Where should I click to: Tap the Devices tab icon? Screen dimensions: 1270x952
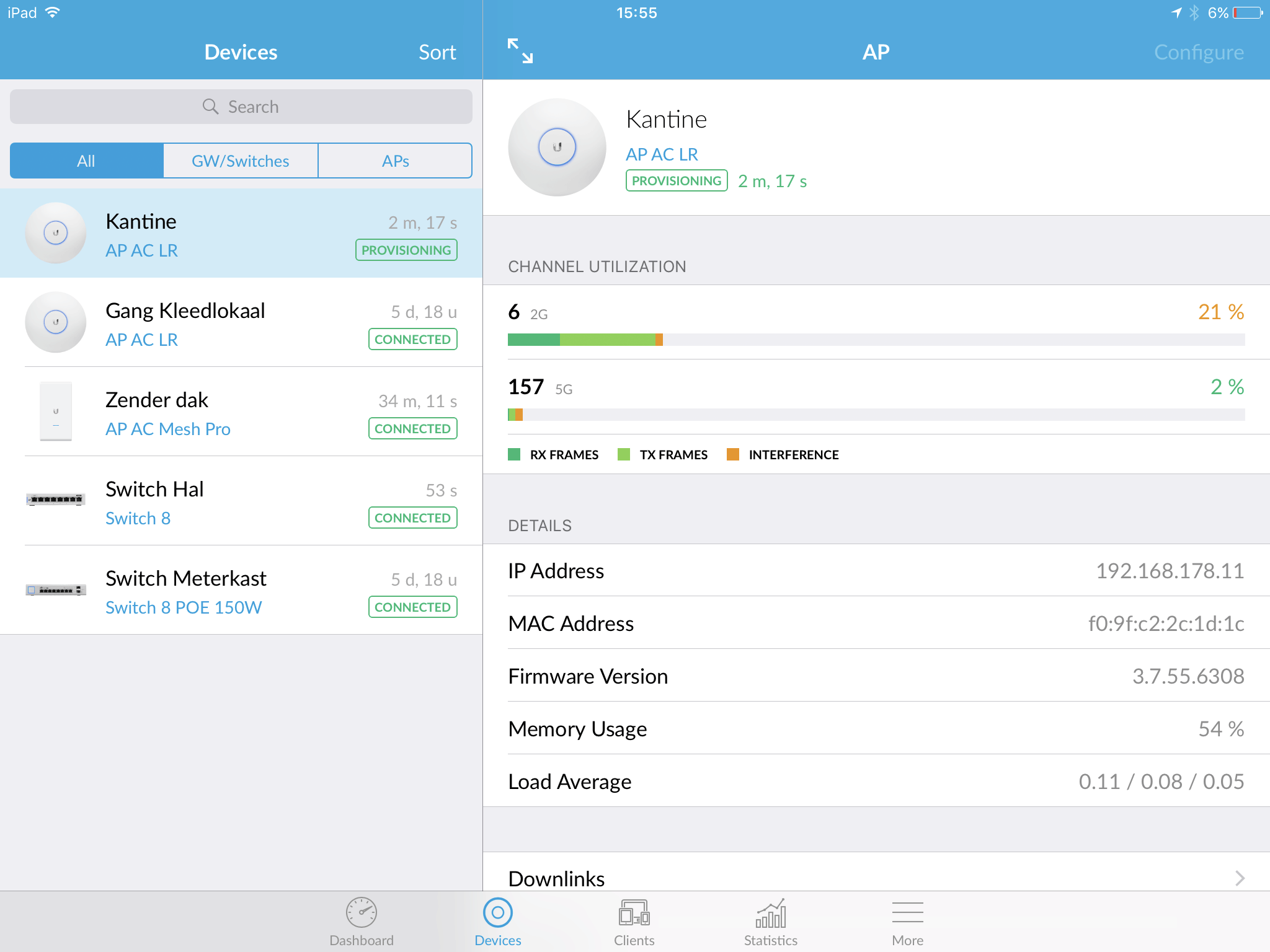497,913
